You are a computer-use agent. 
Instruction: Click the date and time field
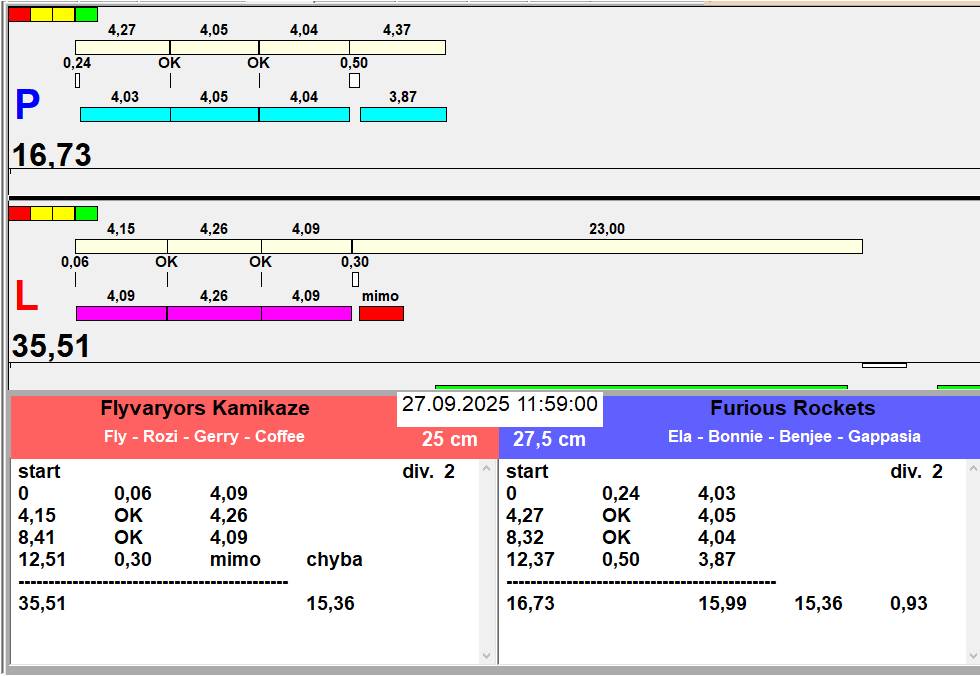(500, 405)
